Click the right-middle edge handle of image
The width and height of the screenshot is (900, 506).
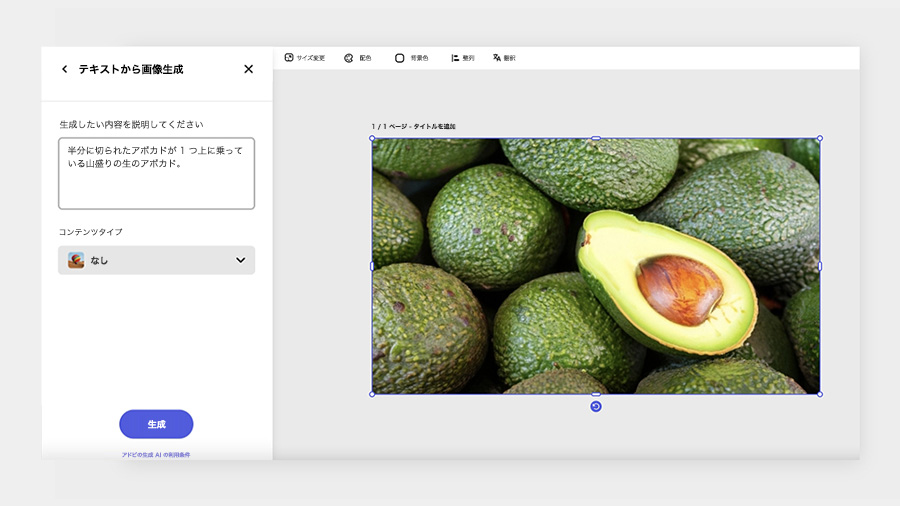pyautogui.click(x=820, y=266)
